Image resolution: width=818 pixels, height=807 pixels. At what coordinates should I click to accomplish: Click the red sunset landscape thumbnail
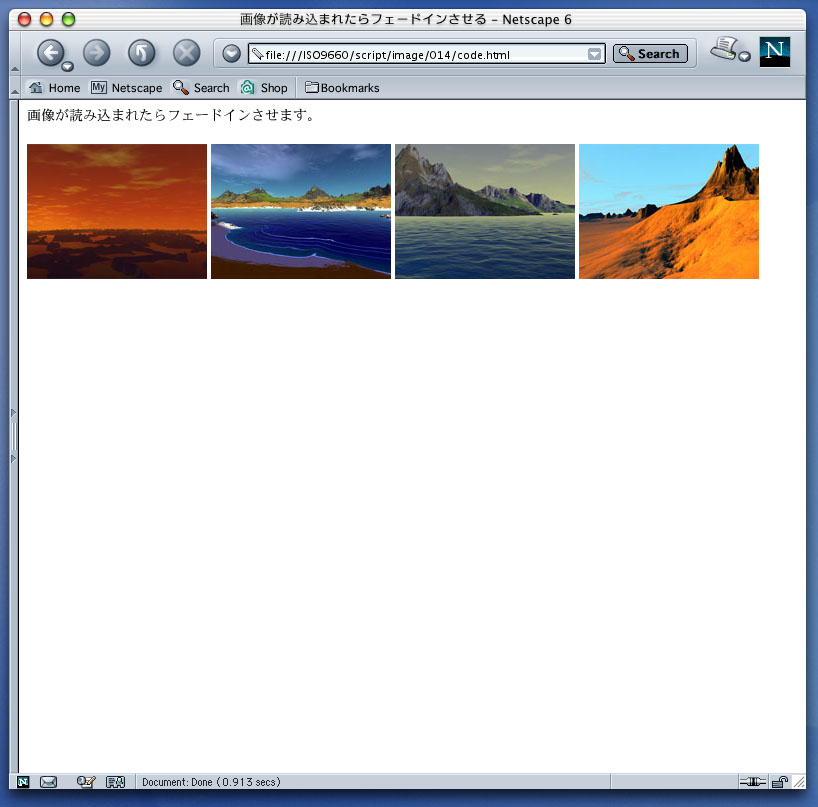(117, 211)
